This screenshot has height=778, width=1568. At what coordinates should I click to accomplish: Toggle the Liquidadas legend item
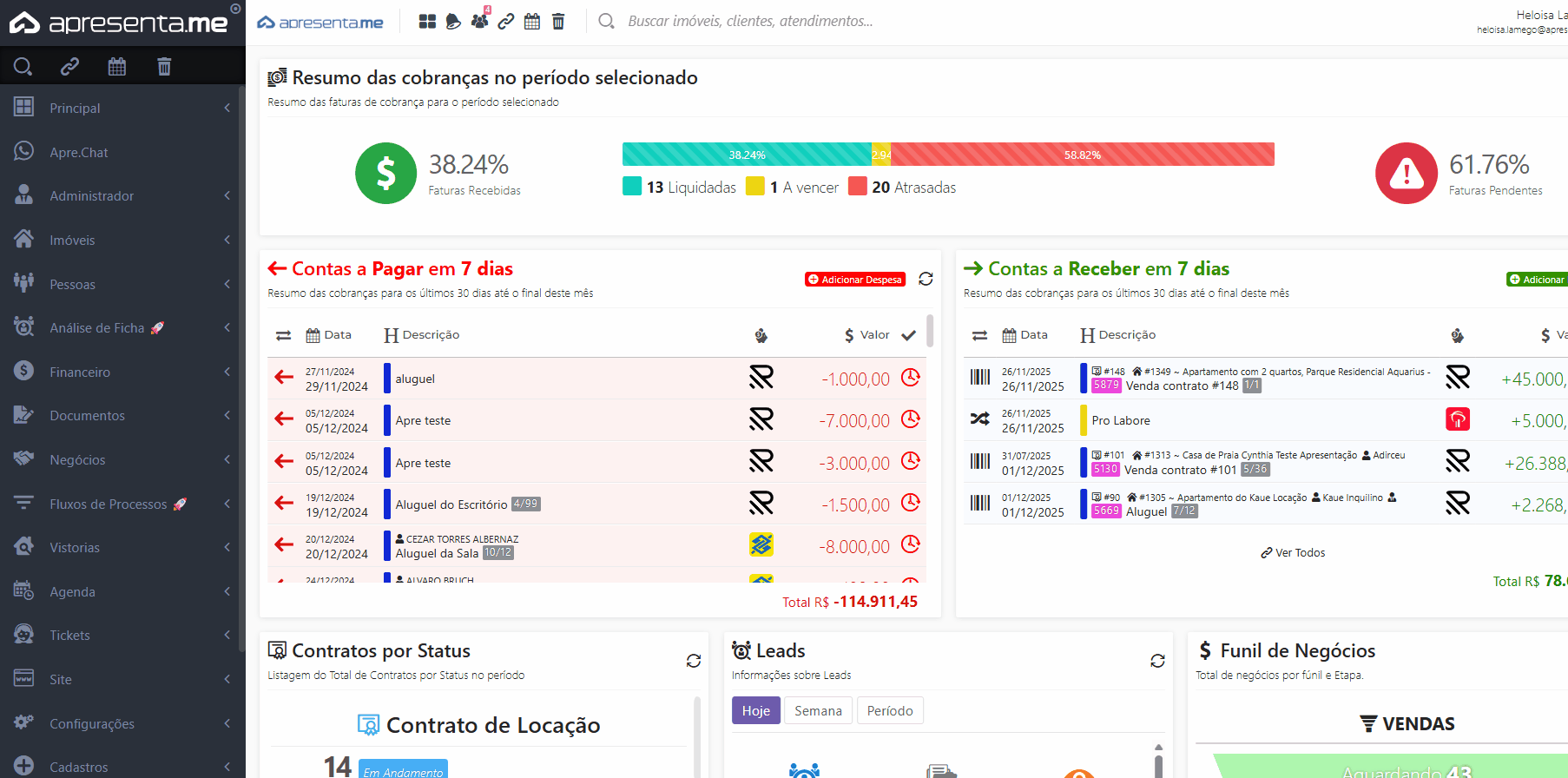(680, 188)
